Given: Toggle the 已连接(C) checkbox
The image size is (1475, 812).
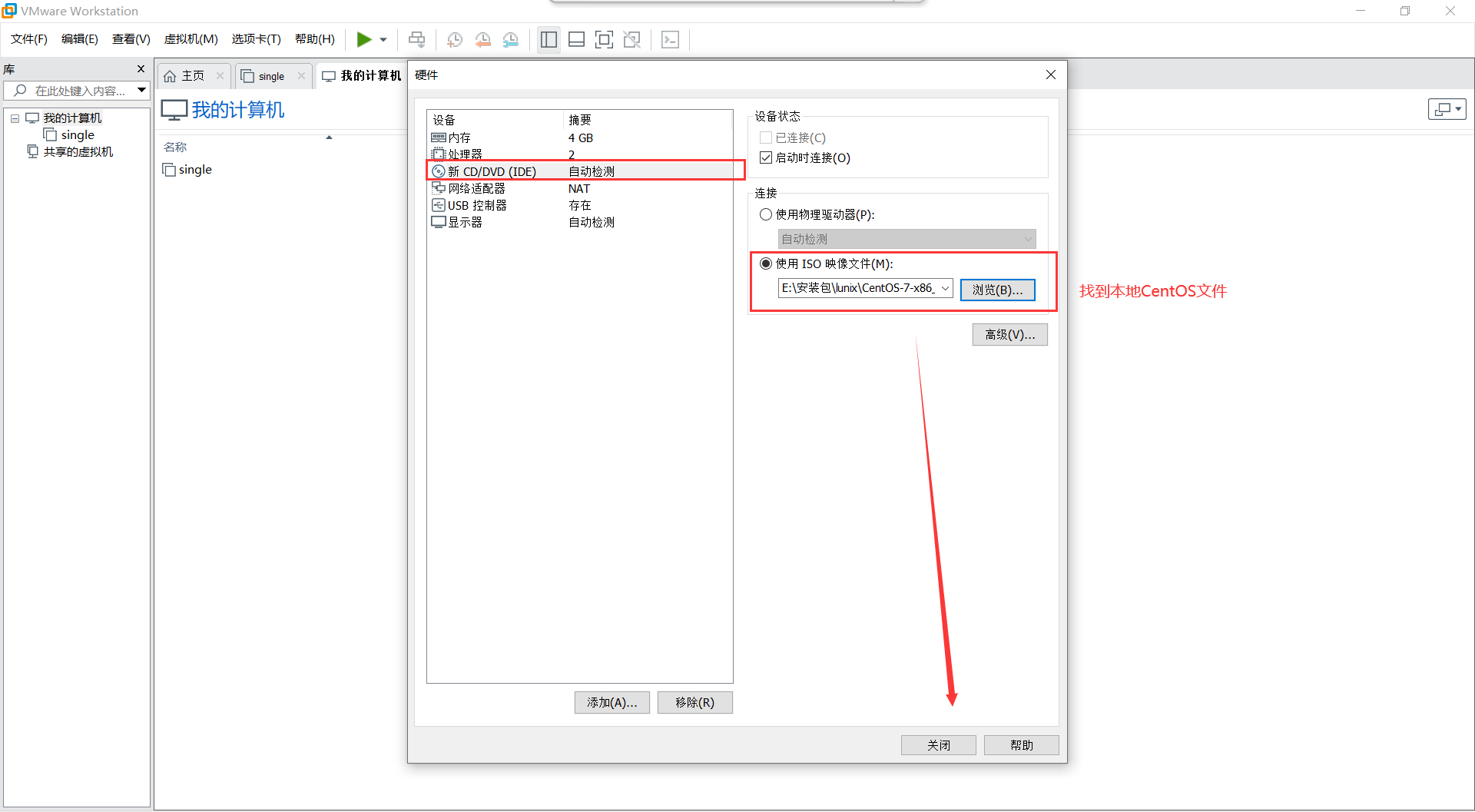Looking at the screenshot, I should coord(766,138).
